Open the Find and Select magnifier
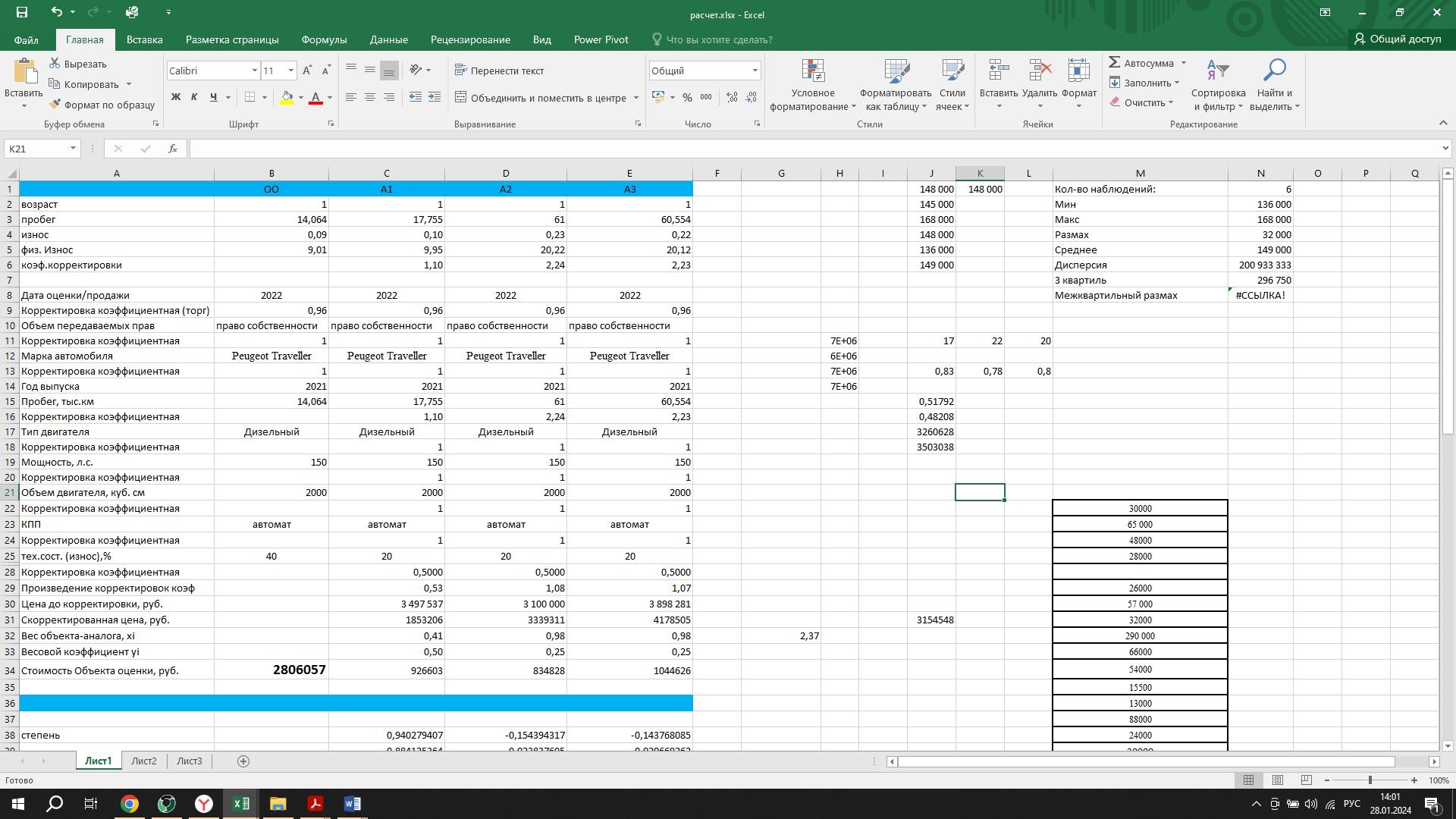1456x819 pixels. [x=1274, y=72]
